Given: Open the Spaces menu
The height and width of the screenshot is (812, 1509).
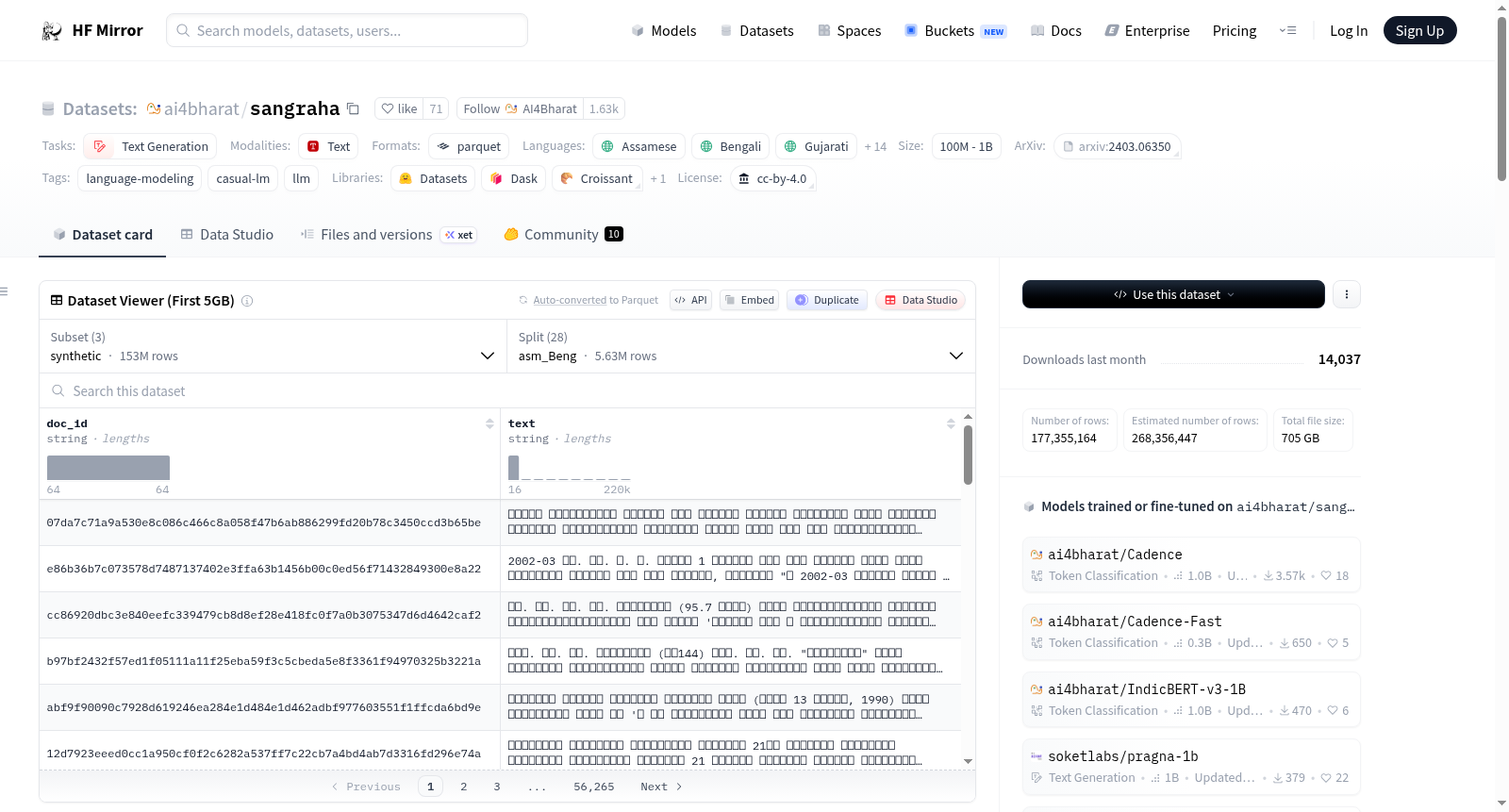Looking at the screenshot, I should click(850, 31).
